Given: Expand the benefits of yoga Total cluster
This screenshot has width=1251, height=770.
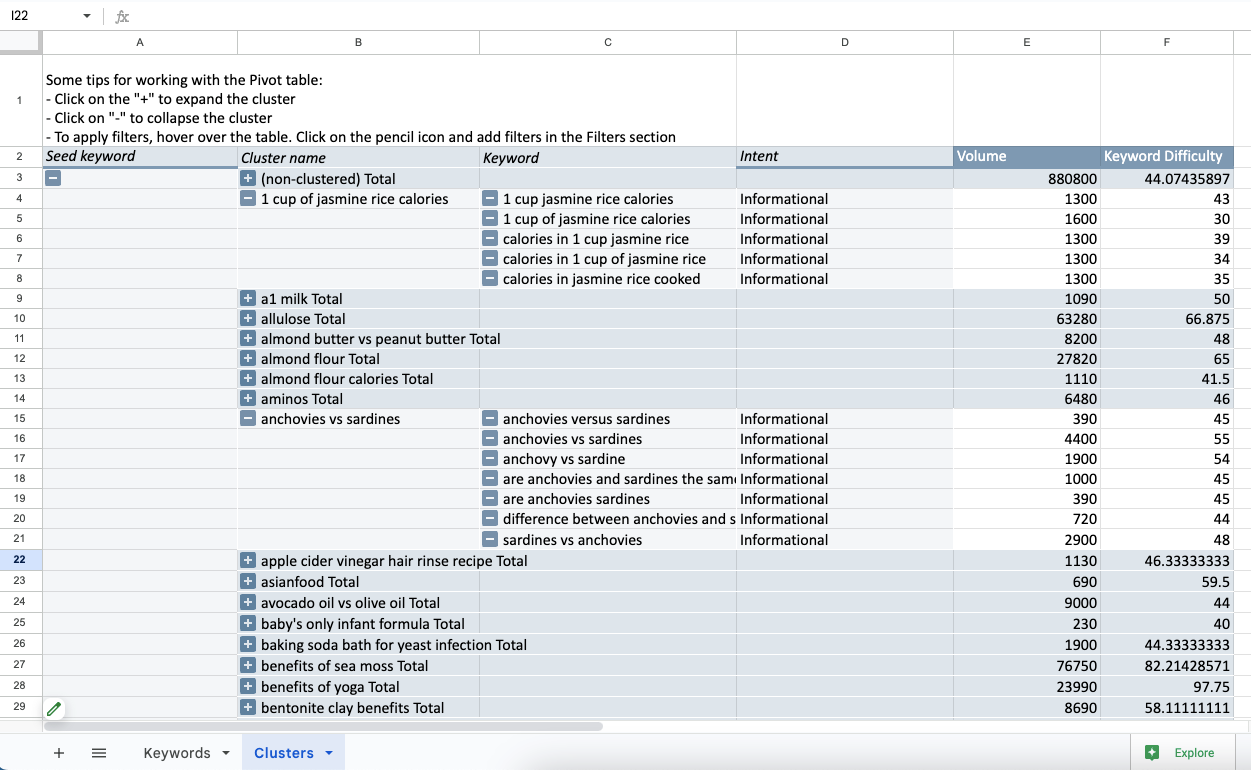Looking at the screenshot, I should coord(248,686).
